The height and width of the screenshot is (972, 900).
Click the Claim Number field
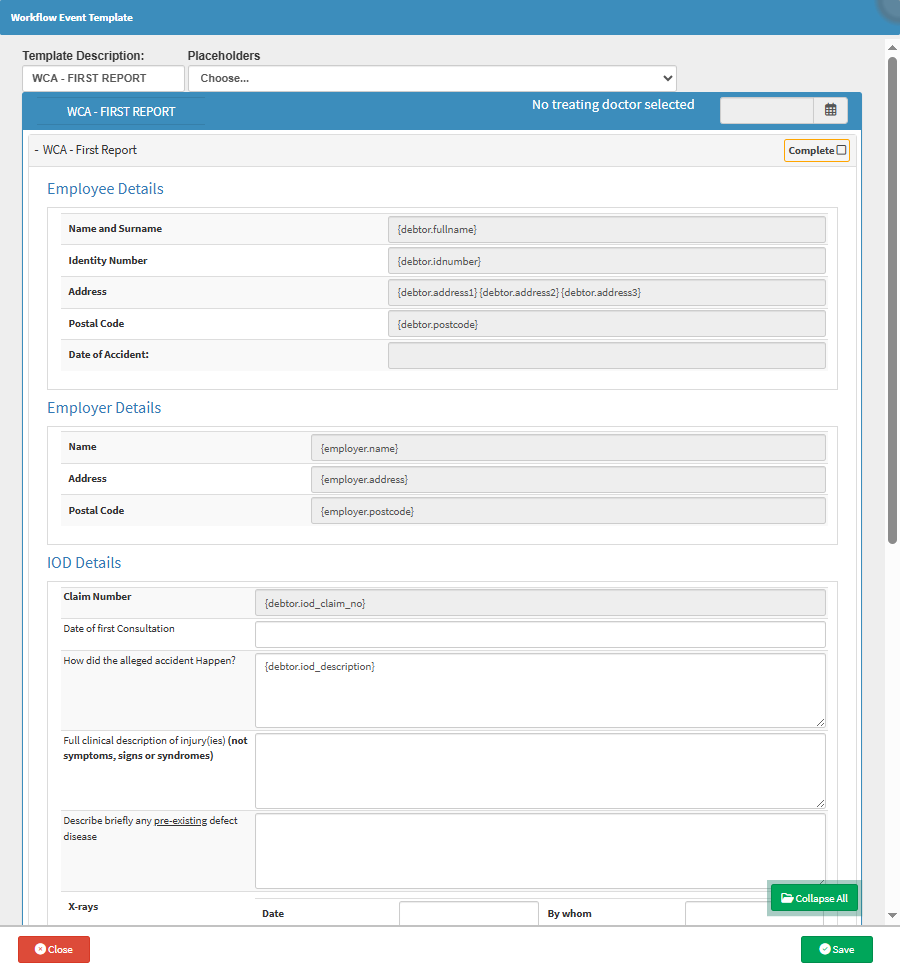click(540, 602)
